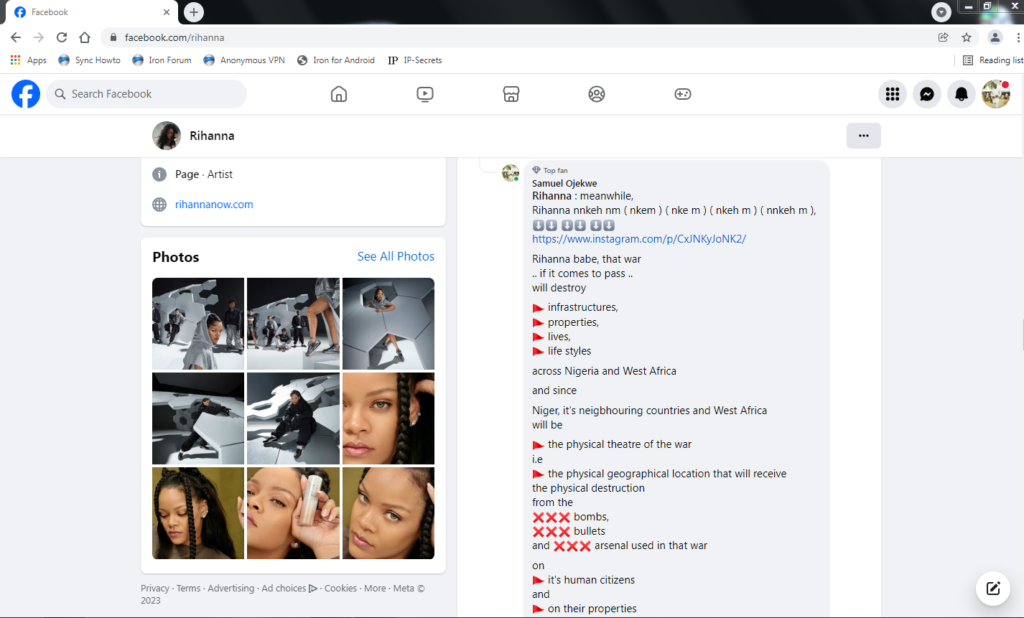Open the Watch video icon
Image resolution: width=1024 pixels, height=618 pixels.
click(424, 94)
